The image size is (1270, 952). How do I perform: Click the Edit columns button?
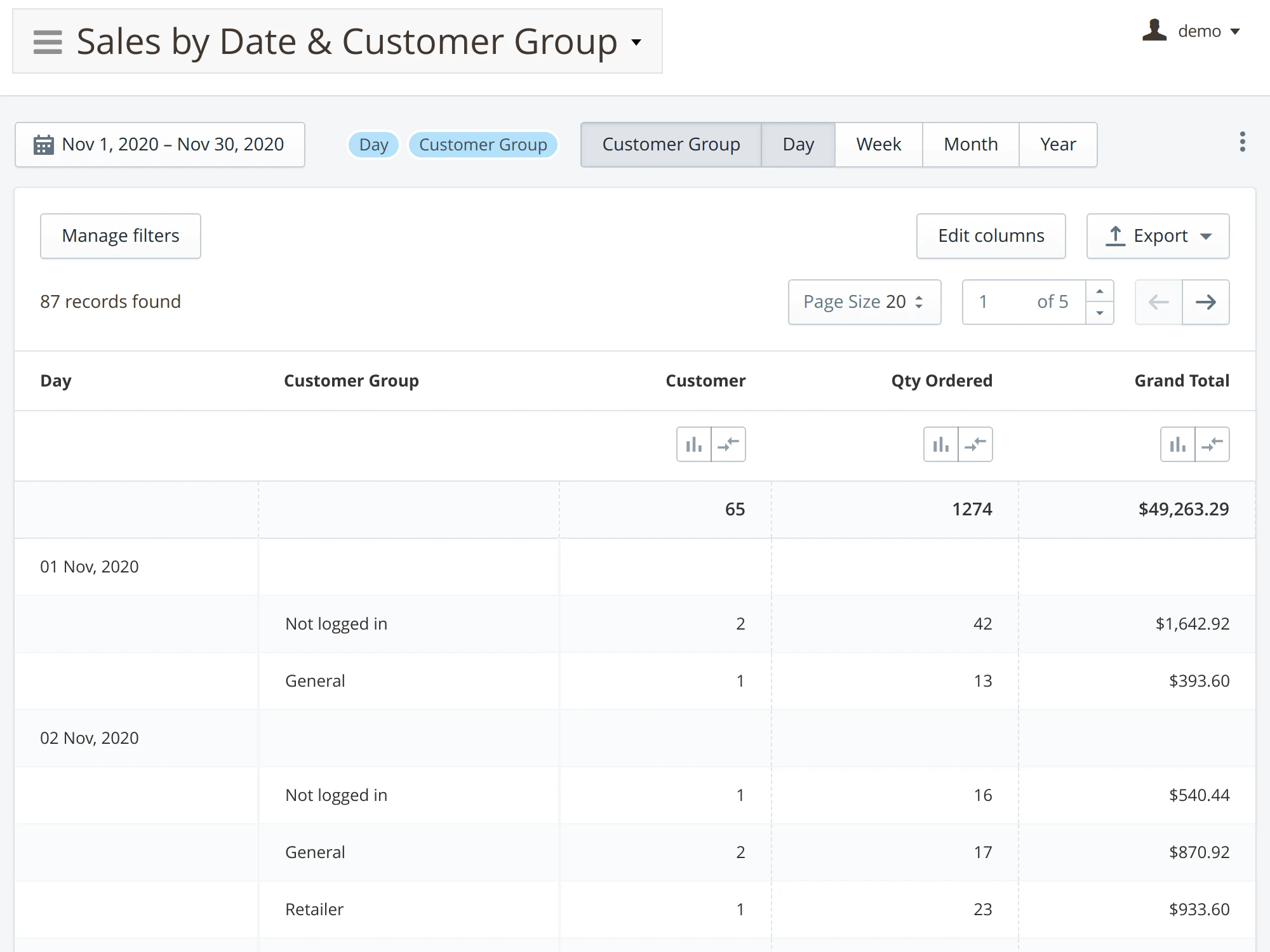click(991, 235)
